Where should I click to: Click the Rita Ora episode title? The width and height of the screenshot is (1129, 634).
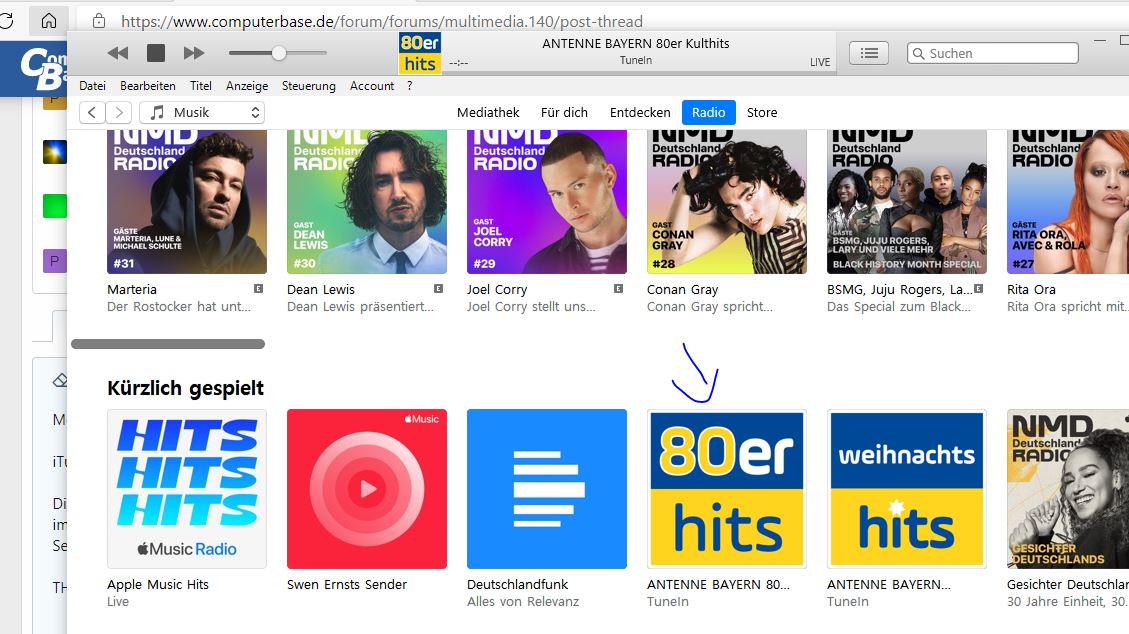1031,289
